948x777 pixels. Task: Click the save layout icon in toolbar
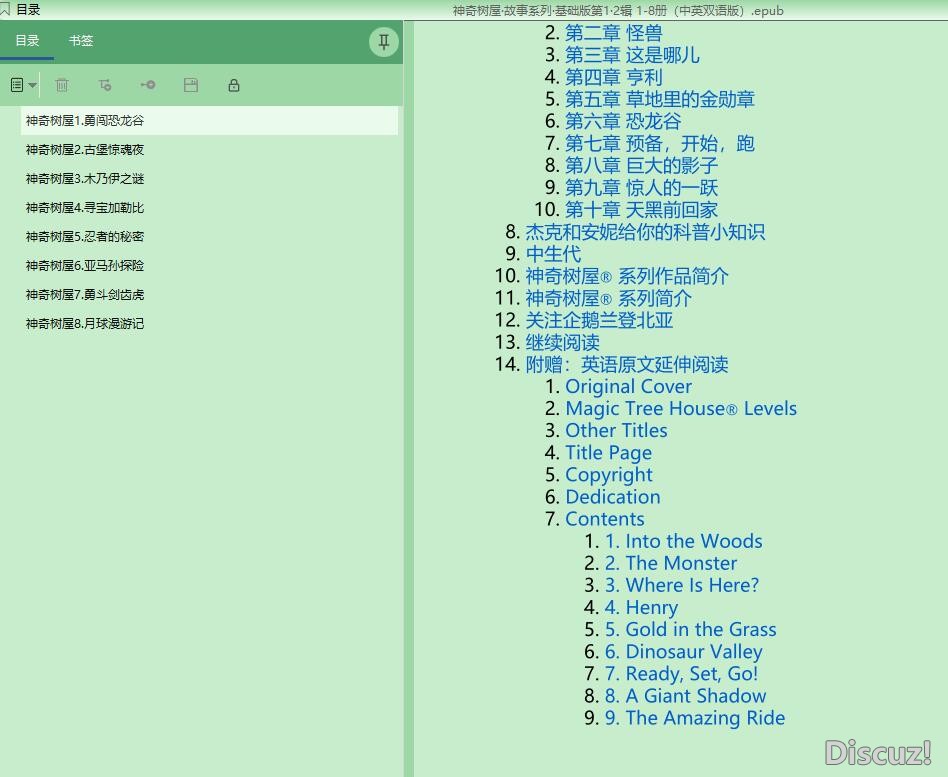pyautogui.click(x=191, y=85)
